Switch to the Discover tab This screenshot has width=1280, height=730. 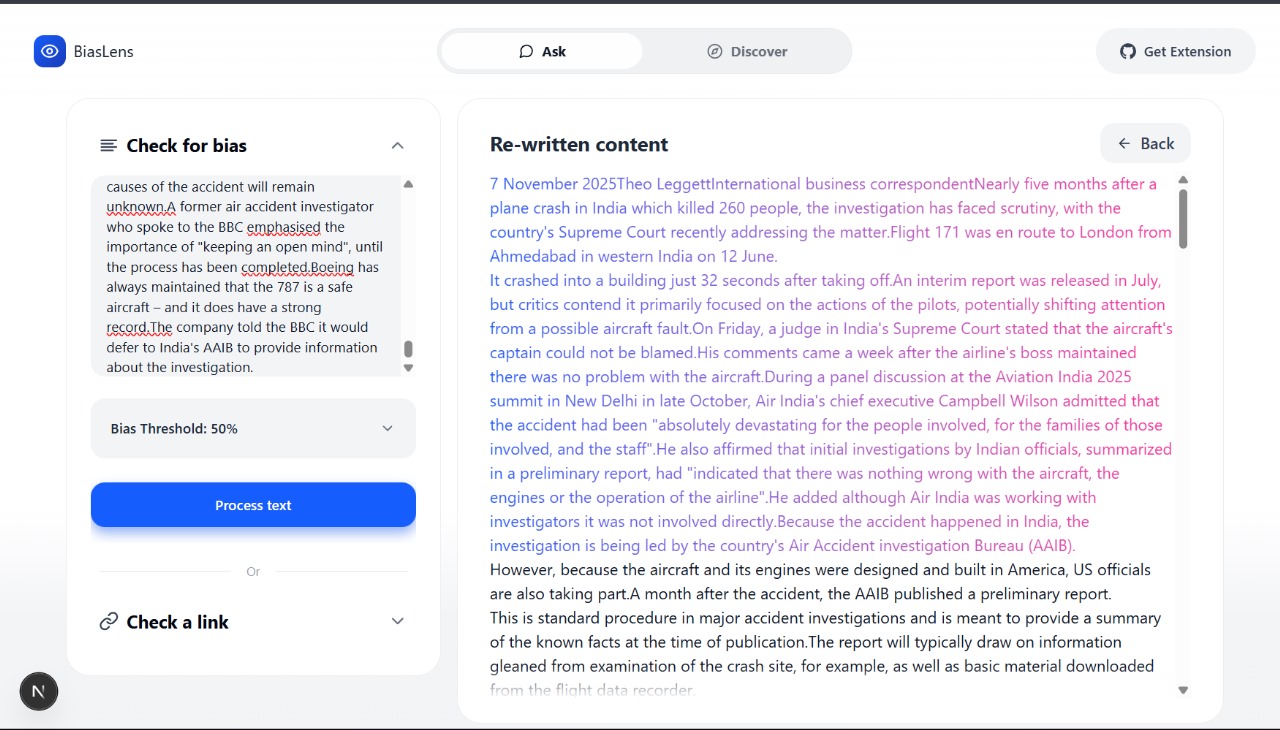[747, 51]
